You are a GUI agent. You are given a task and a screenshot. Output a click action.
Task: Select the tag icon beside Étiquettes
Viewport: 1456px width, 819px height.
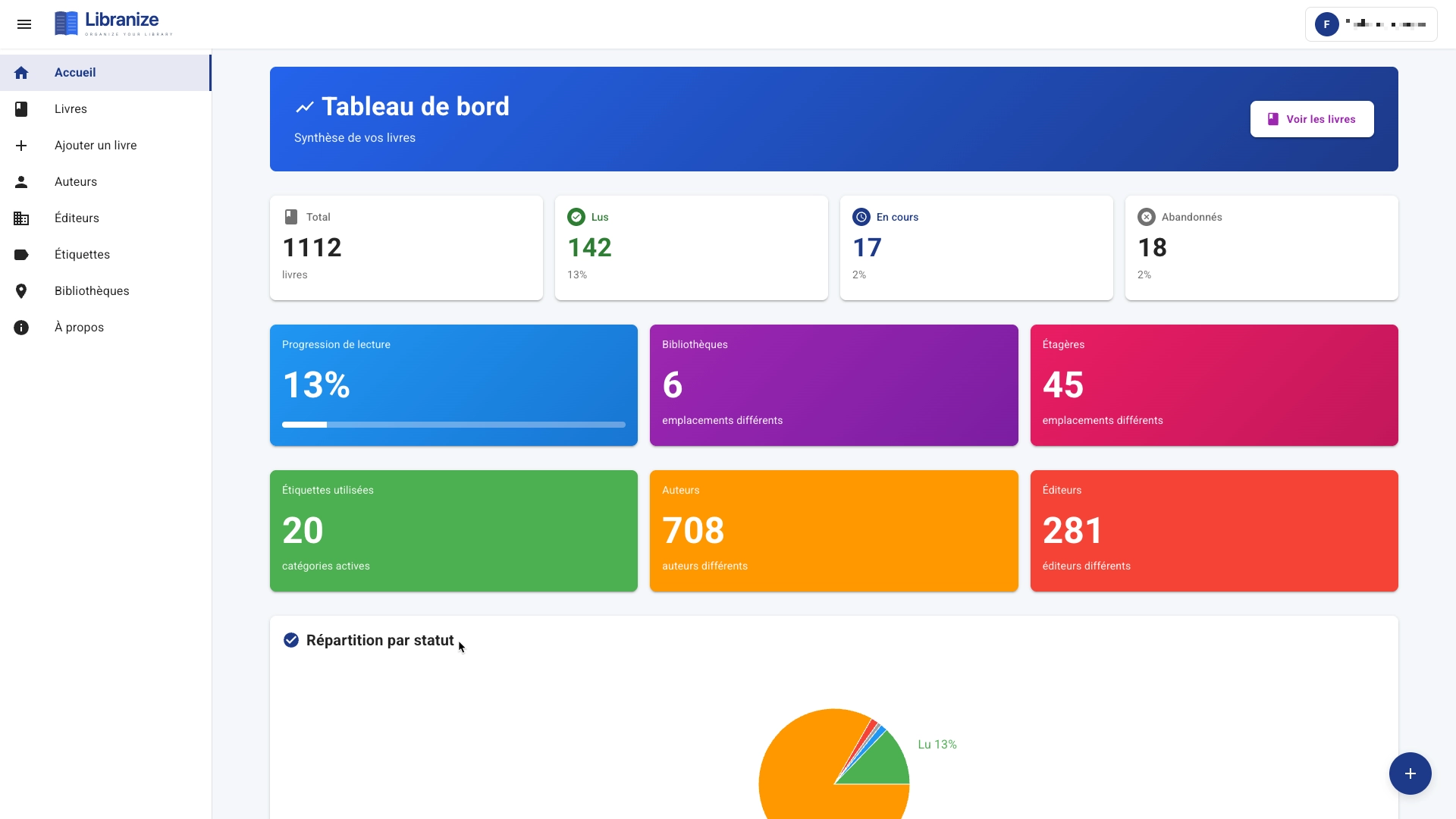[x=22, y=255]
